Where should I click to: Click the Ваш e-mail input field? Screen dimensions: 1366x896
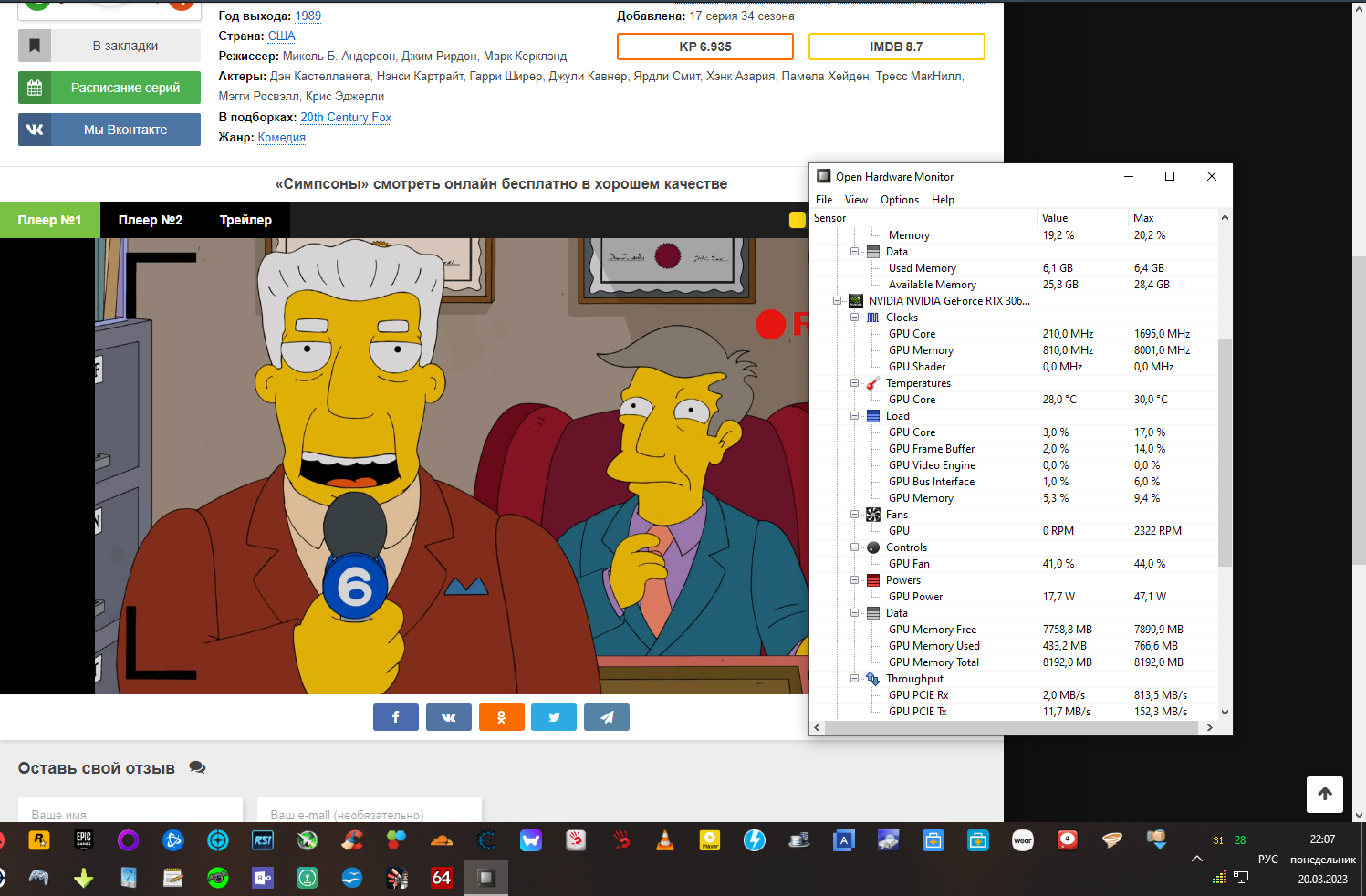coord(370,810)
